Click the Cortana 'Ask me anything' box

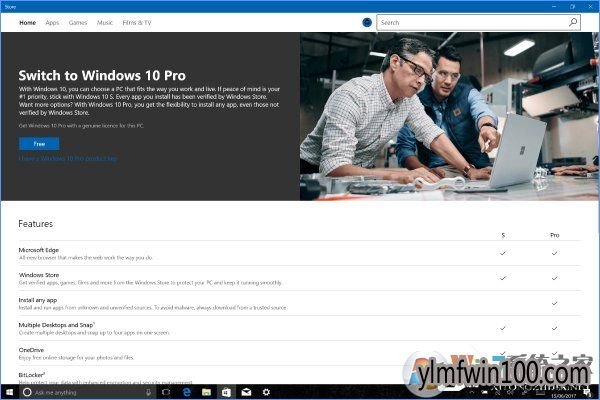(87, 392)
